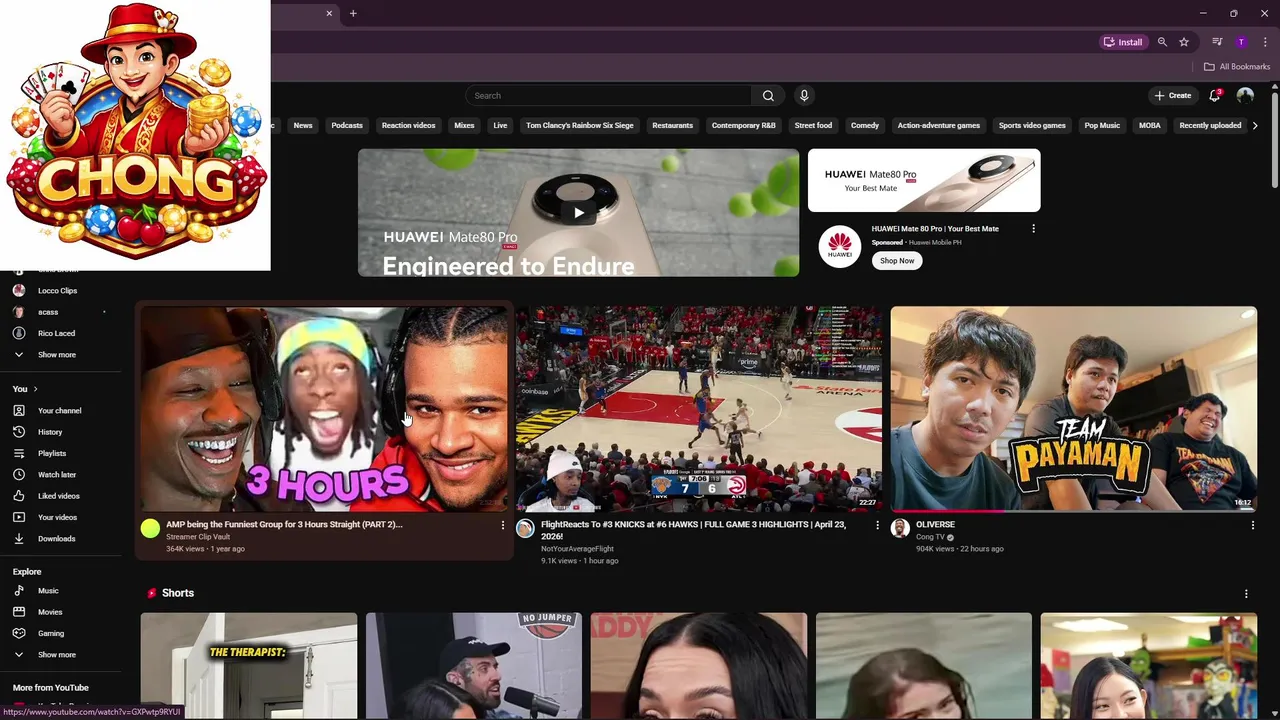Open THE THERAPIST short
Image resolution: width=1280 pixels, height=720 pixels.
[249, 665]
